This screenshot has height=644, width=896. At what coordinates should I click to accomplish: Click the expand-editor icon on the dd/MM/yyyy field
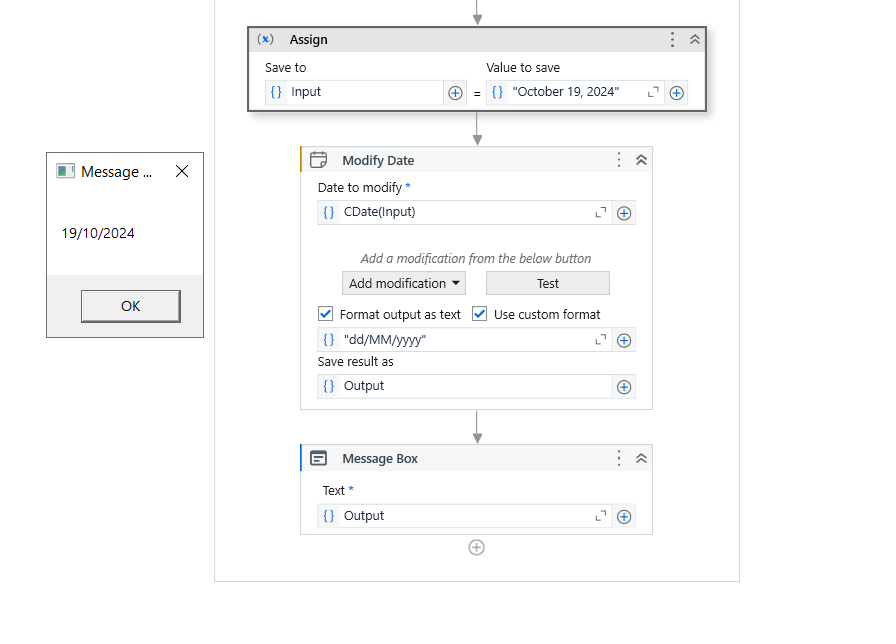pyautogui.click(x=600, y=340)
